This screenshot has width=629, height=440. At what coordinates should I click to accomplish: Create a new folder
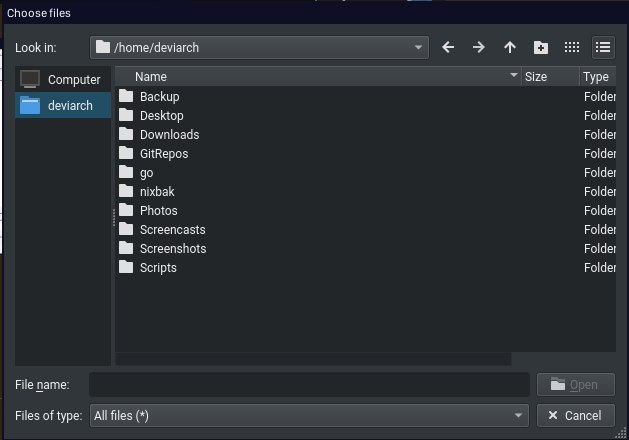point(541,47)
